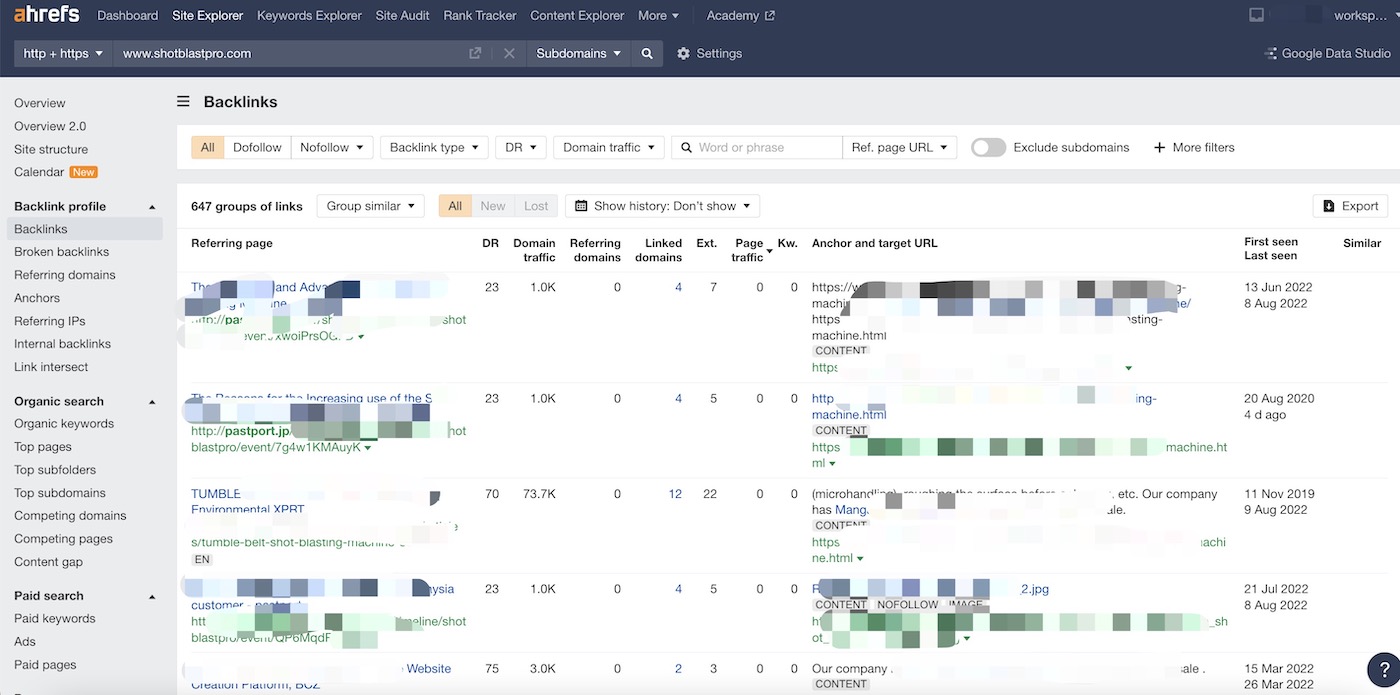Open Paid keywords in sidebar

click(55, 619)
